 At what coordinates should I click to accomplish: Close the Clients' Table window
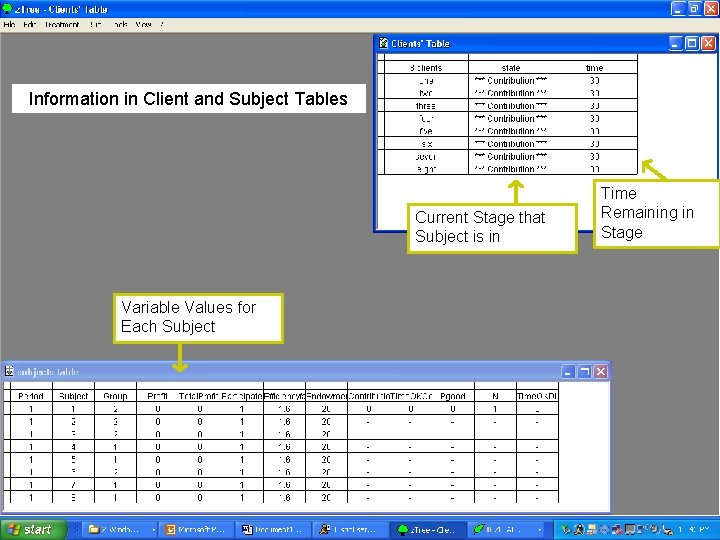point(709,44)
